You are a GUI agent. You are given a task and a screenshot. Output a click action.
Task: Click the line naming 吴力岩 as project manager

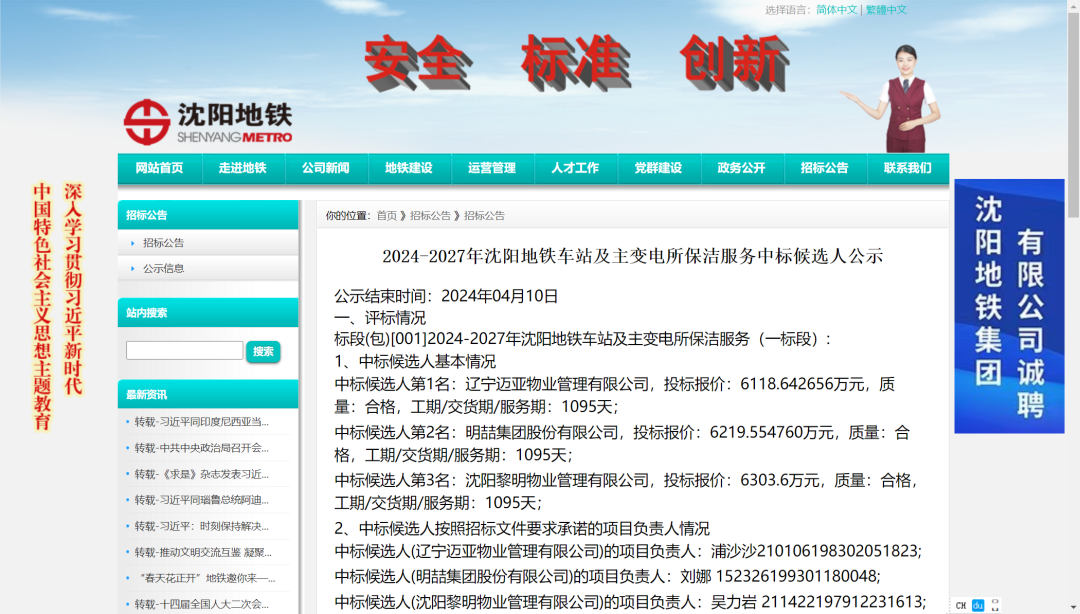click(630, 602)
